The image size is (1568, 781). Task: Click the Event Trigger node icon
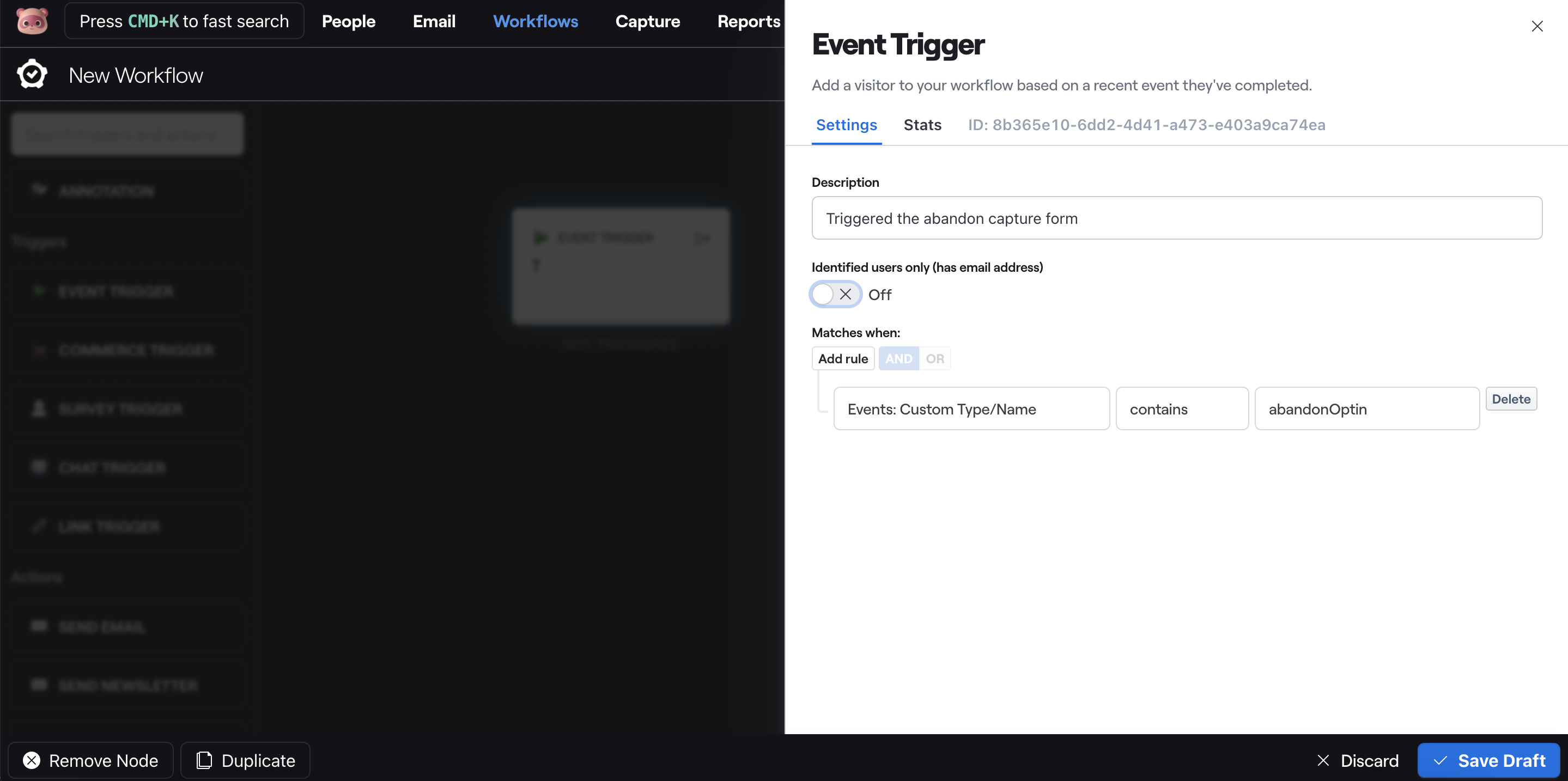(541, 237)
